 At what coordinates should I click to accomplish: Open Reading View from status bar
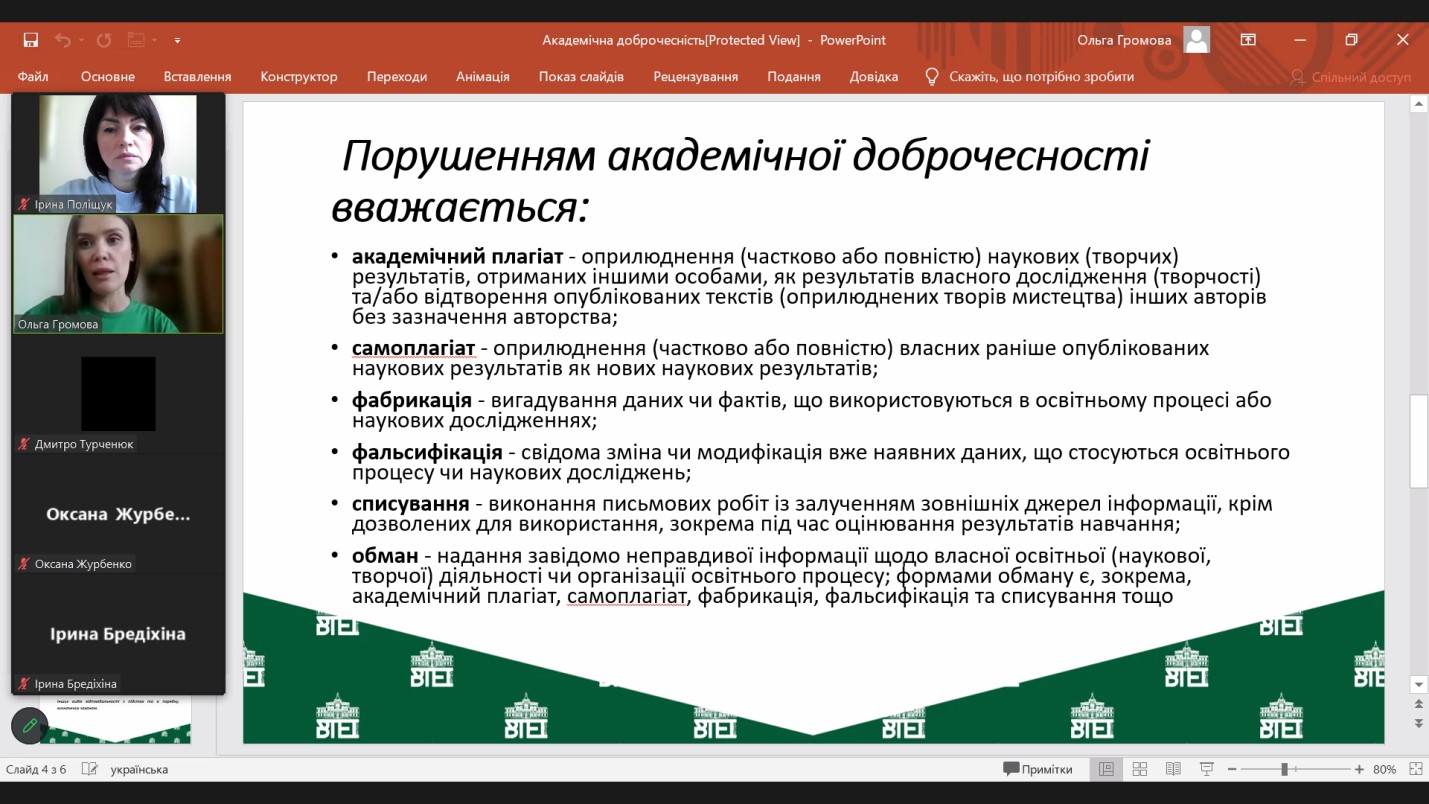tap(1173, 769)
